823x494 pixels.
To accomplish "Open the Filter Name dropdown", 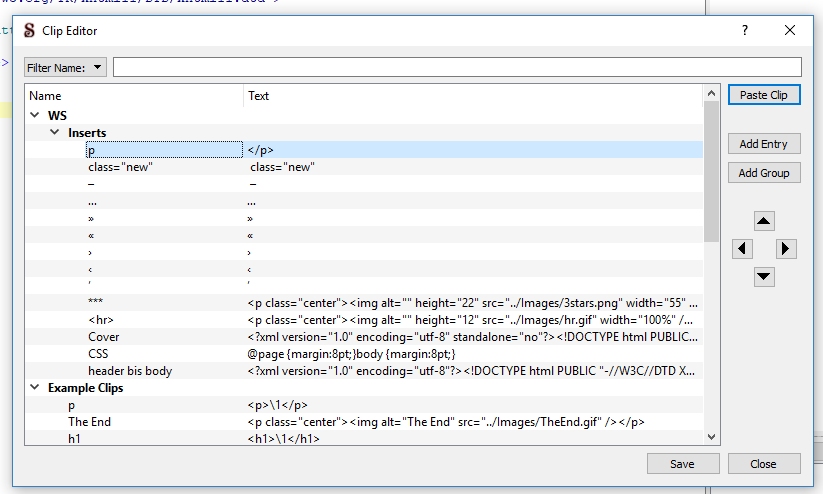I will point(65,67).
